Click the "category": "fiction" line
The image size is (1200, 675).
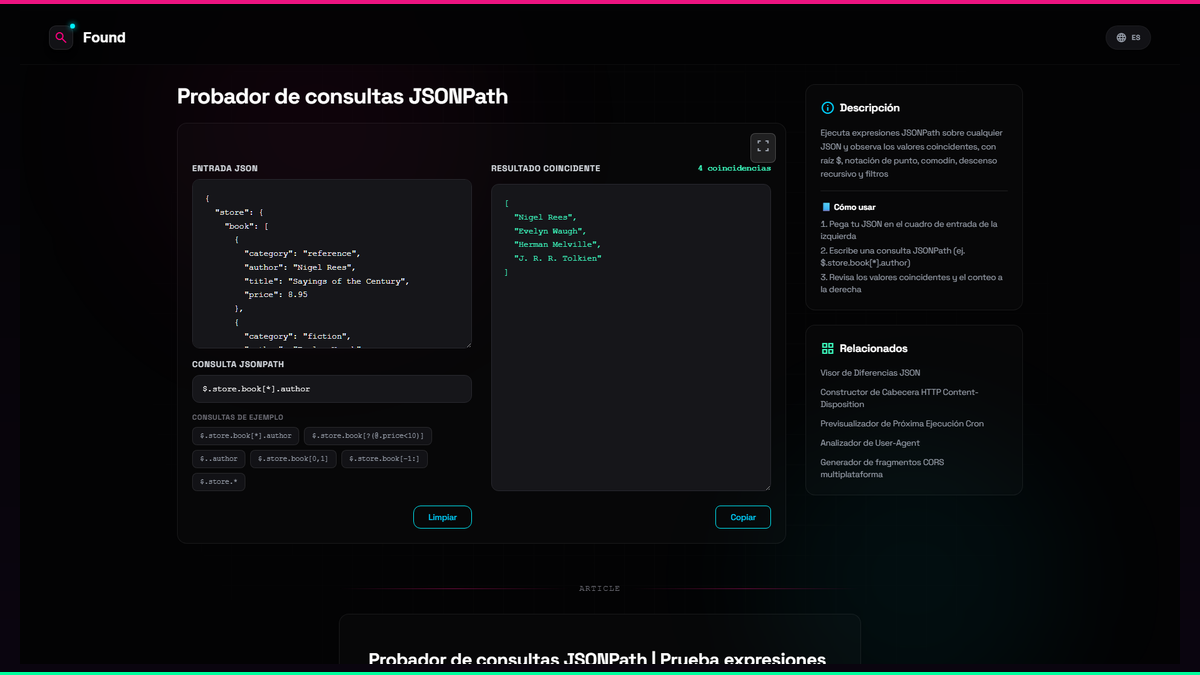click(x=297, y=336)
